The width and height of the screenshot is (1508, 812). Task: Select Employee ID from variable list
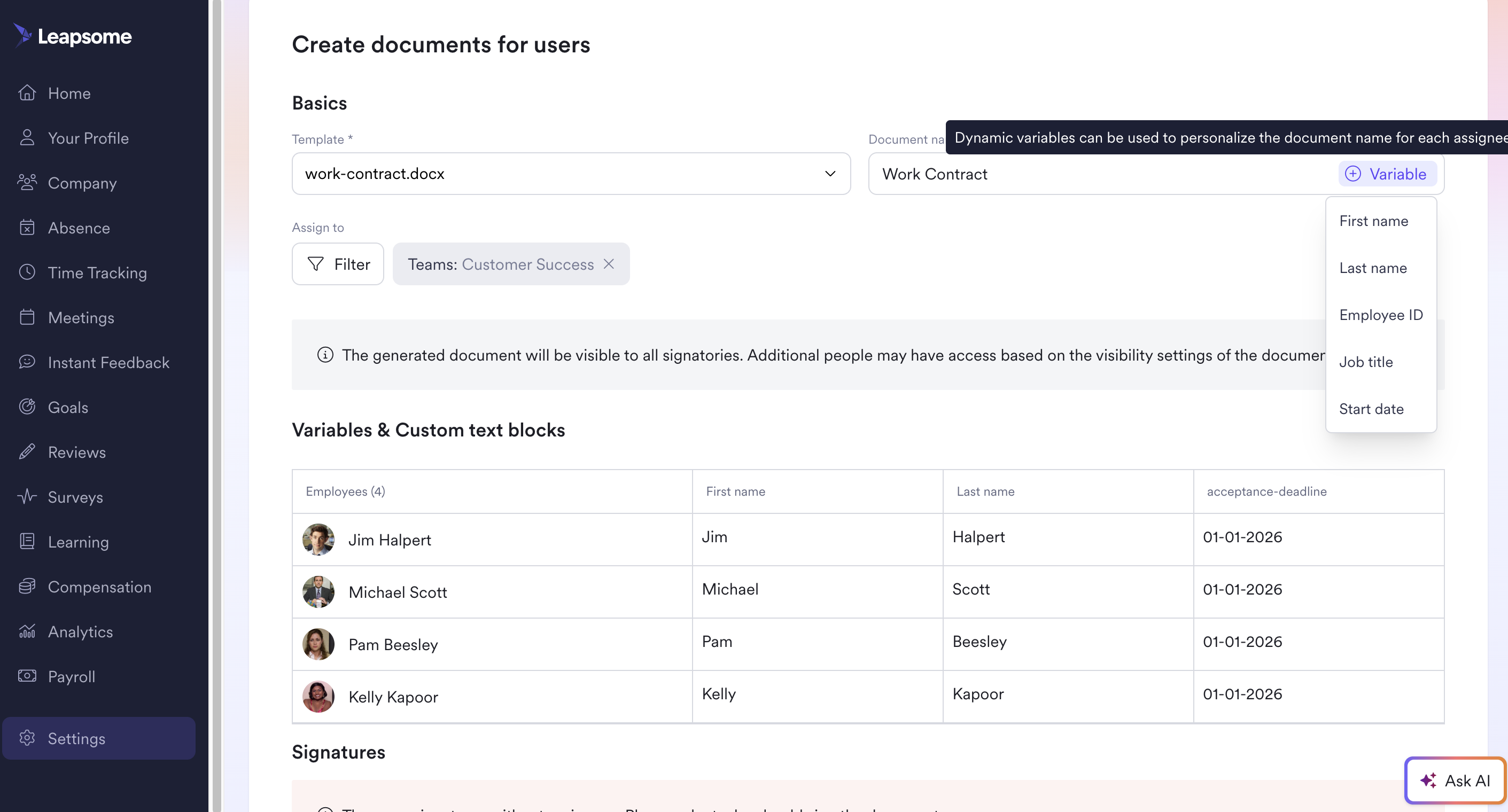pos(1380,315)
